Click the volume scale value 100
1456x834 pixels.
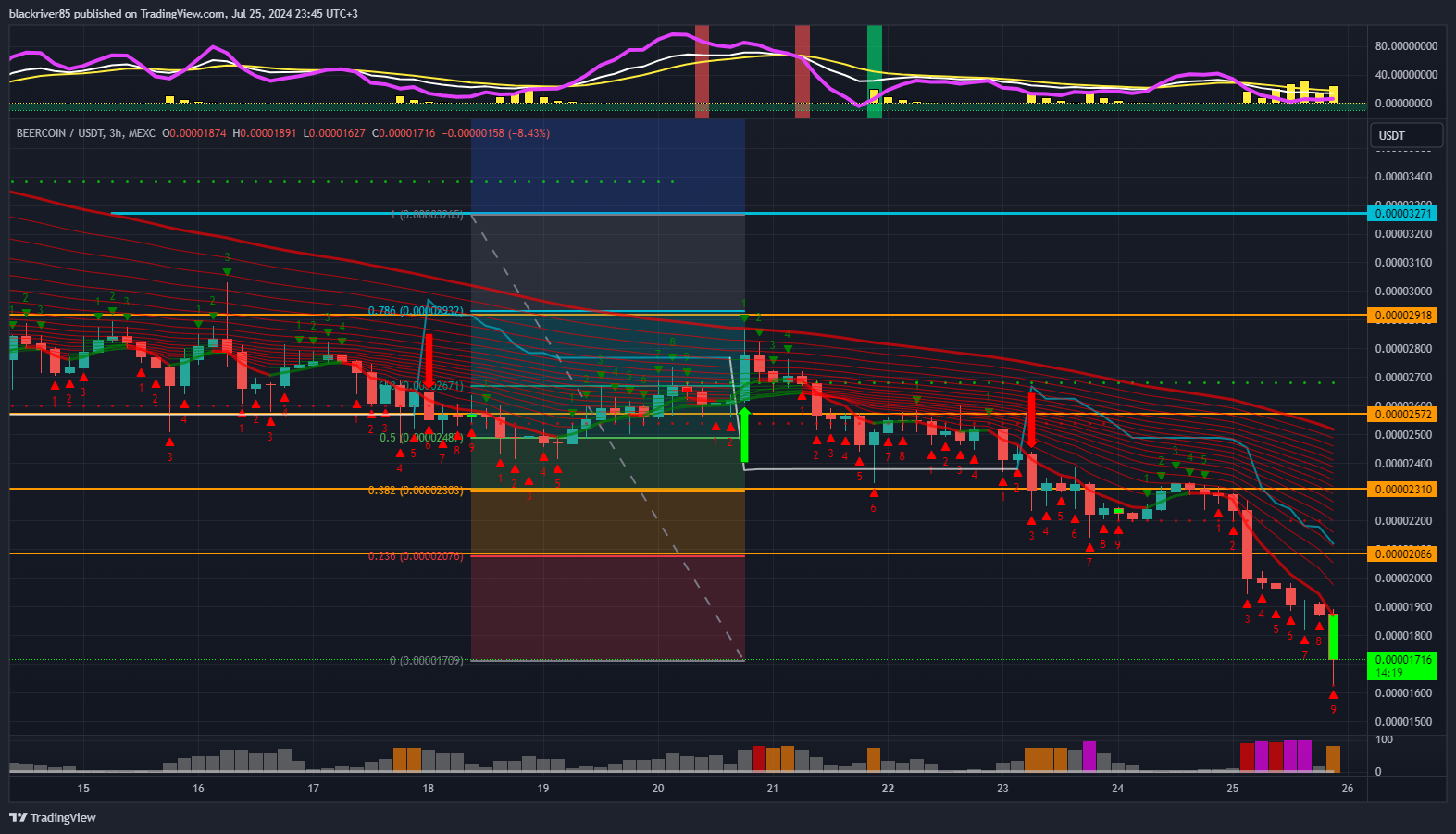click(x=1384, y=740)
